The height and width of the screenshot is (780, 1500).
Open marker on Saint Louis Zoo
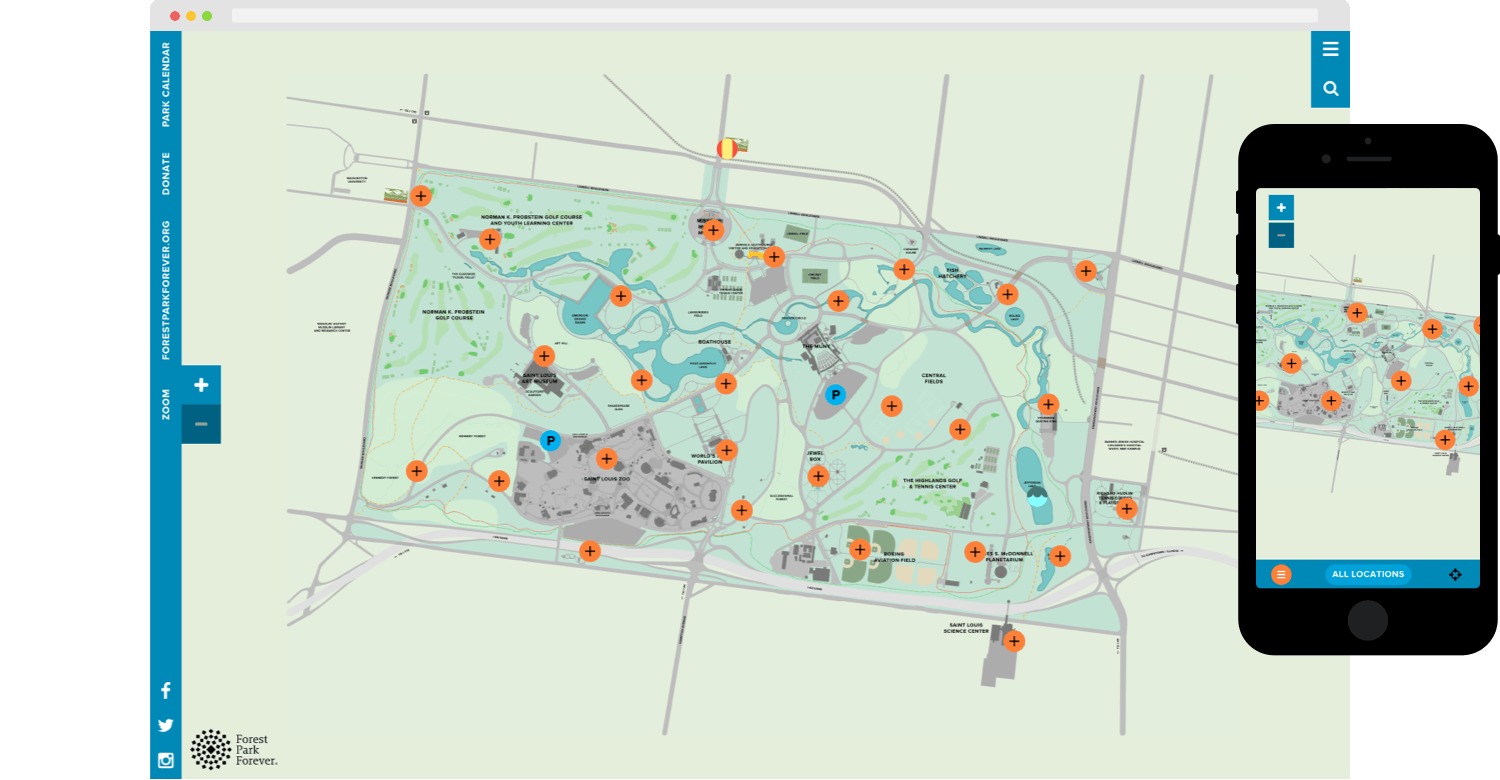pyautogui.click(x=606, y=459)
